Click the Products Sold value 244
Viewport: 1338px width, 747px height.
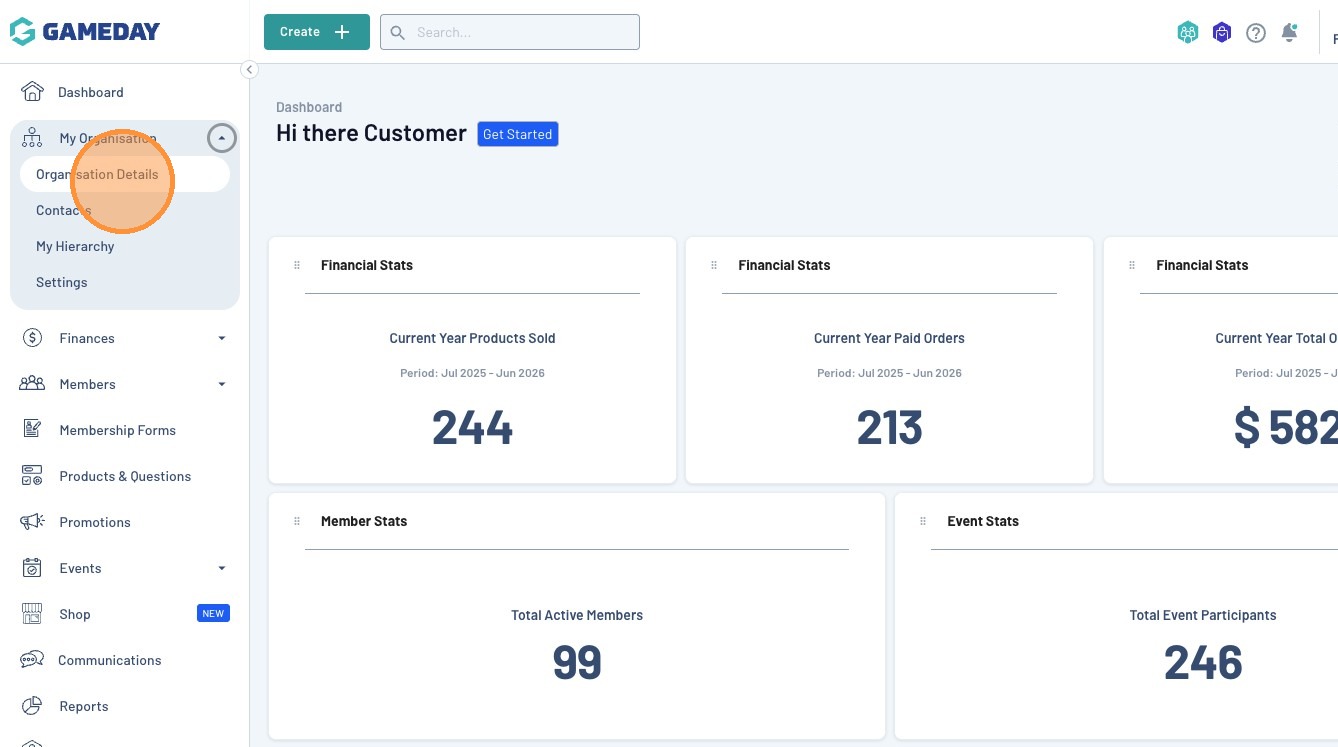click(472, 428)
